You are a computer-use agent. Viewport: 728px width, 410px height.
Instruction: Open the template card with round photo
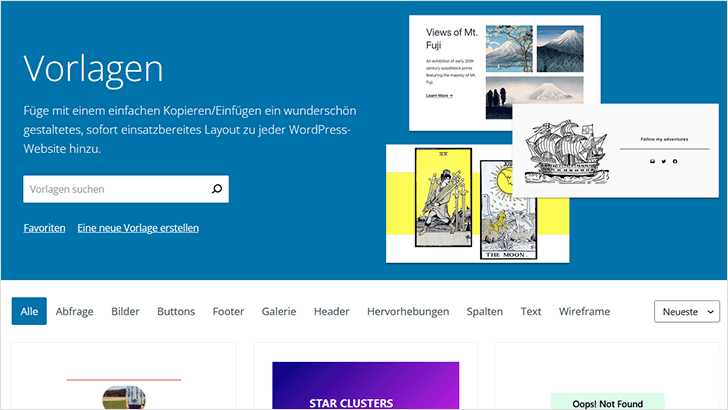tap(124, 377)
